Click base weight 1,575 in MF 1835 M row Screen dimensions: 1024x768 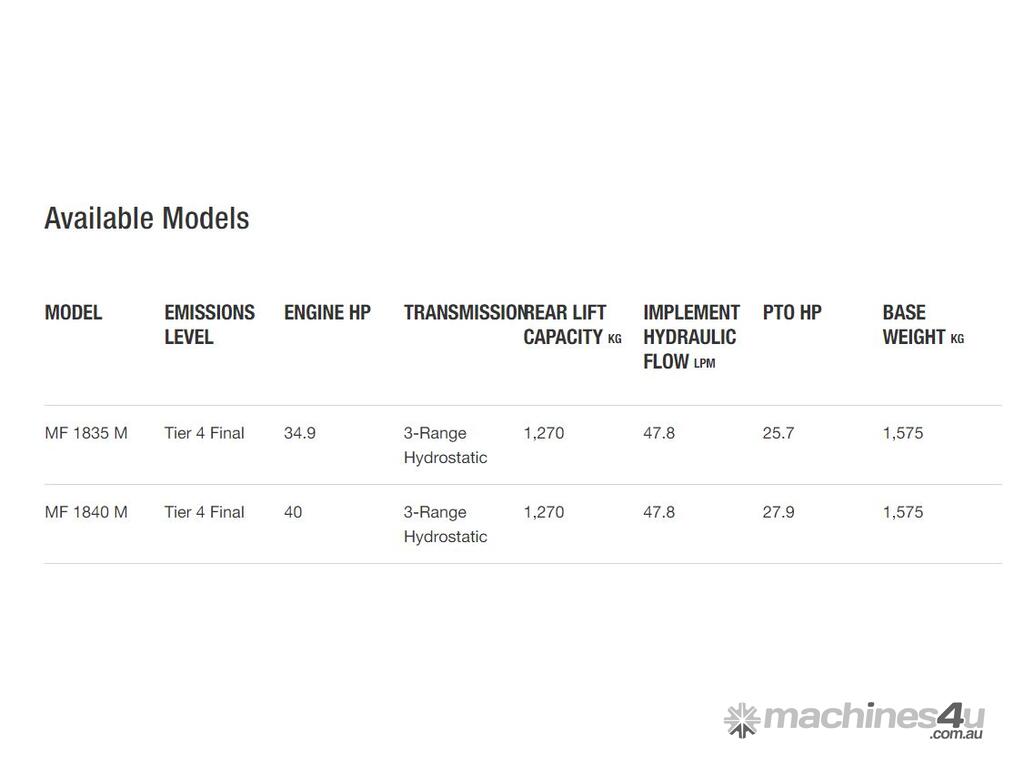[x=902, y=433]
